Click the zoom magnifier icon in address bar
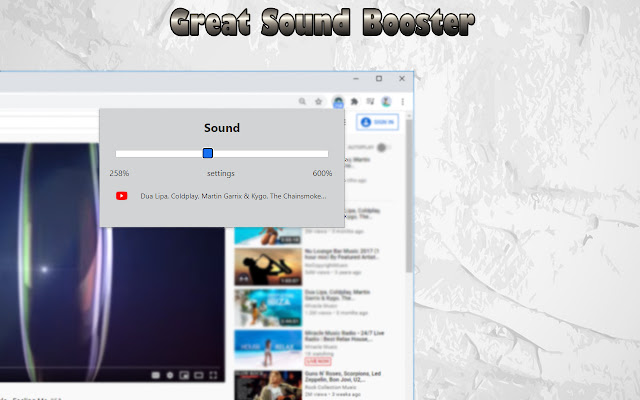Viewport: 640px width, 400px height. (302, 101)
